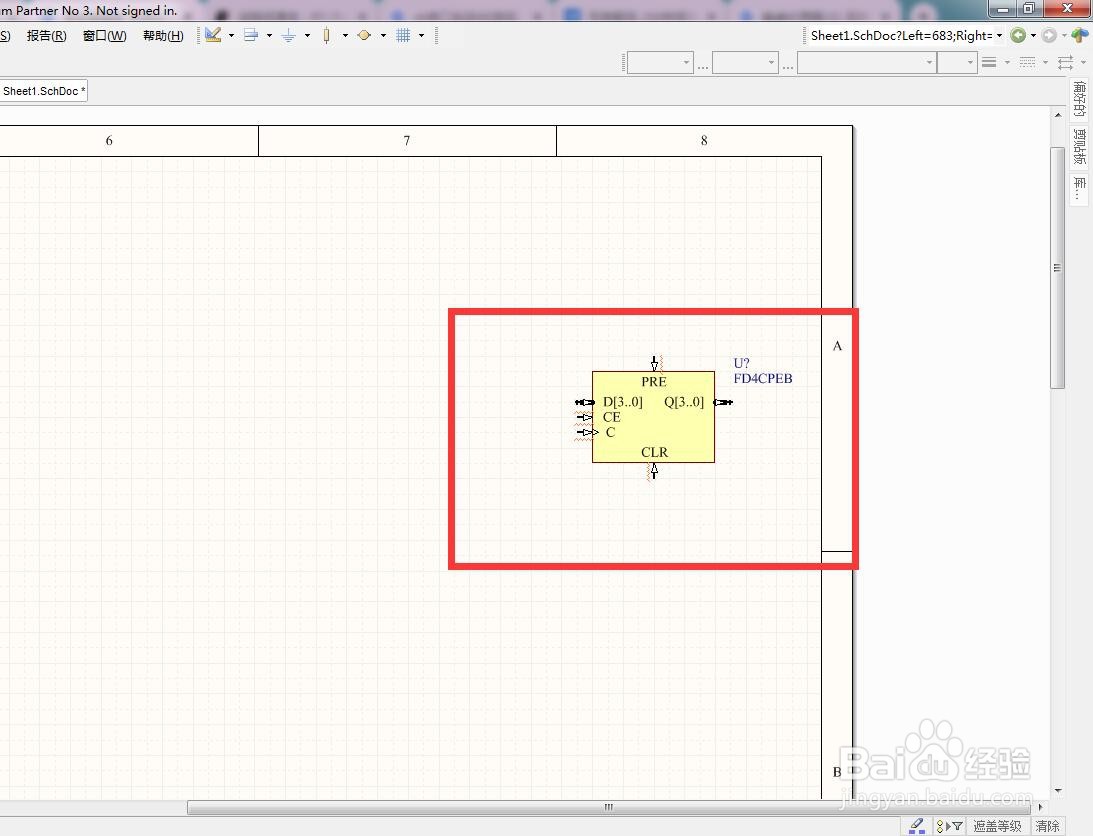
Task: Click the C clock input pin
Action: (586, 432)
